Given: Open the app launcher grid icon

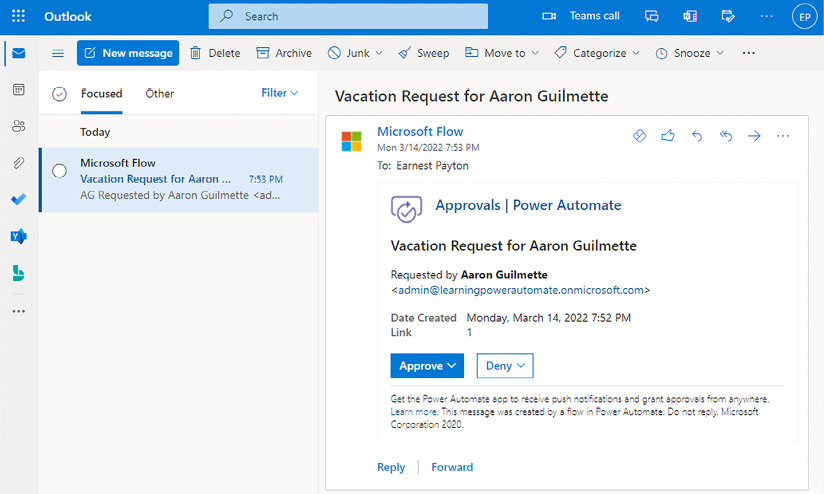Looking at the screenshot, I should 18,16.
